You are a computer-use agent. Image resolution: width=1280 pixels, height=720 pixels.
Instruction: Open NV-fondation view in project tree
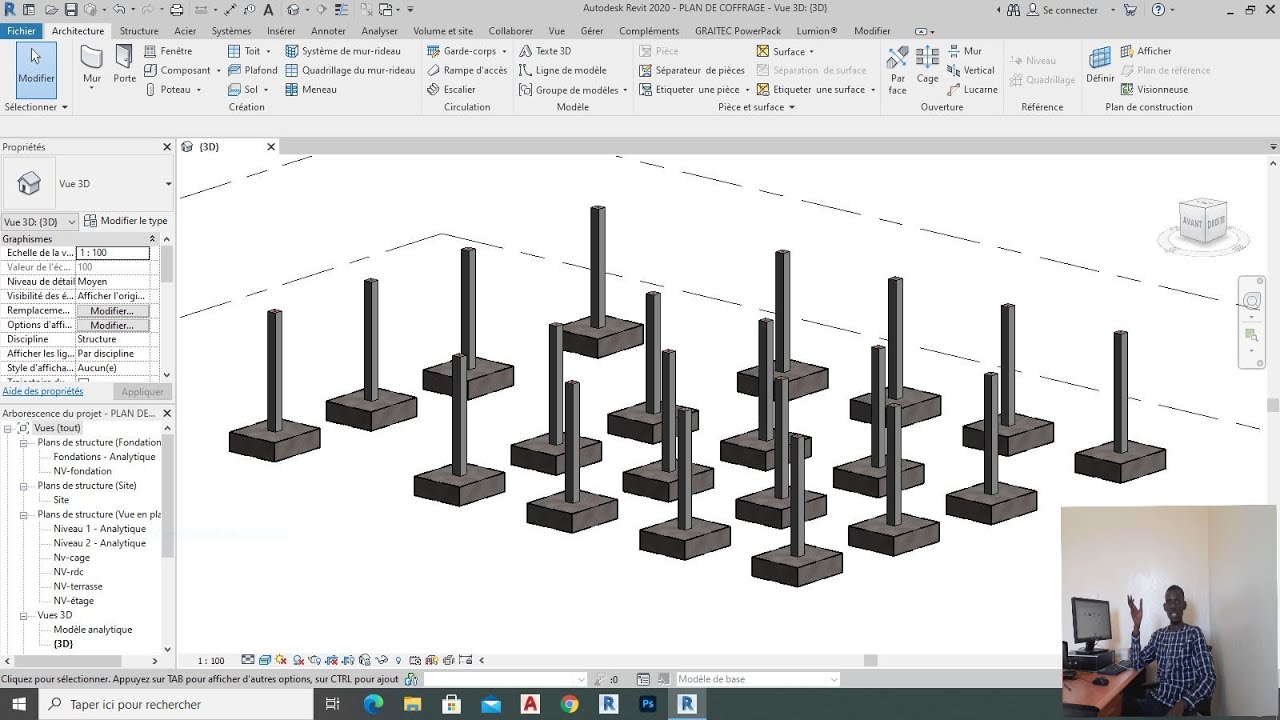point(83,471)
